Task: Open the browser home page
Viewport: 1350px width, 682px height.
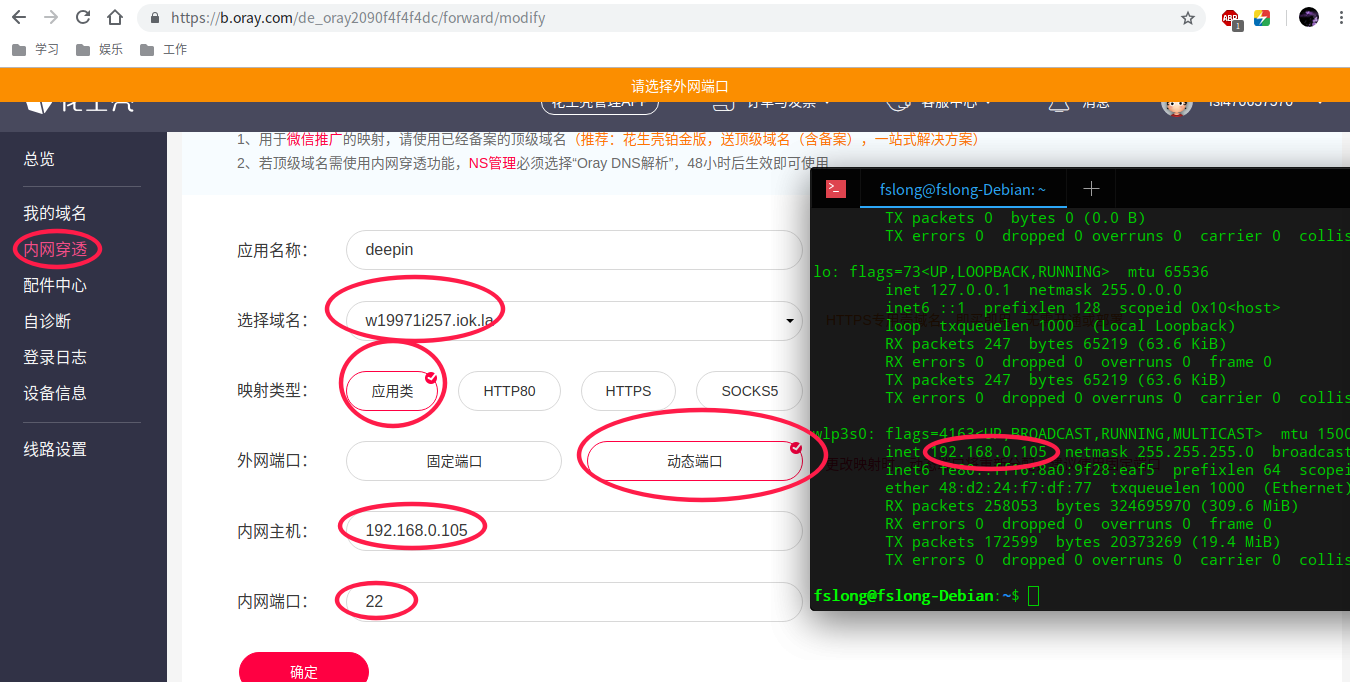Action: point(115,17)
